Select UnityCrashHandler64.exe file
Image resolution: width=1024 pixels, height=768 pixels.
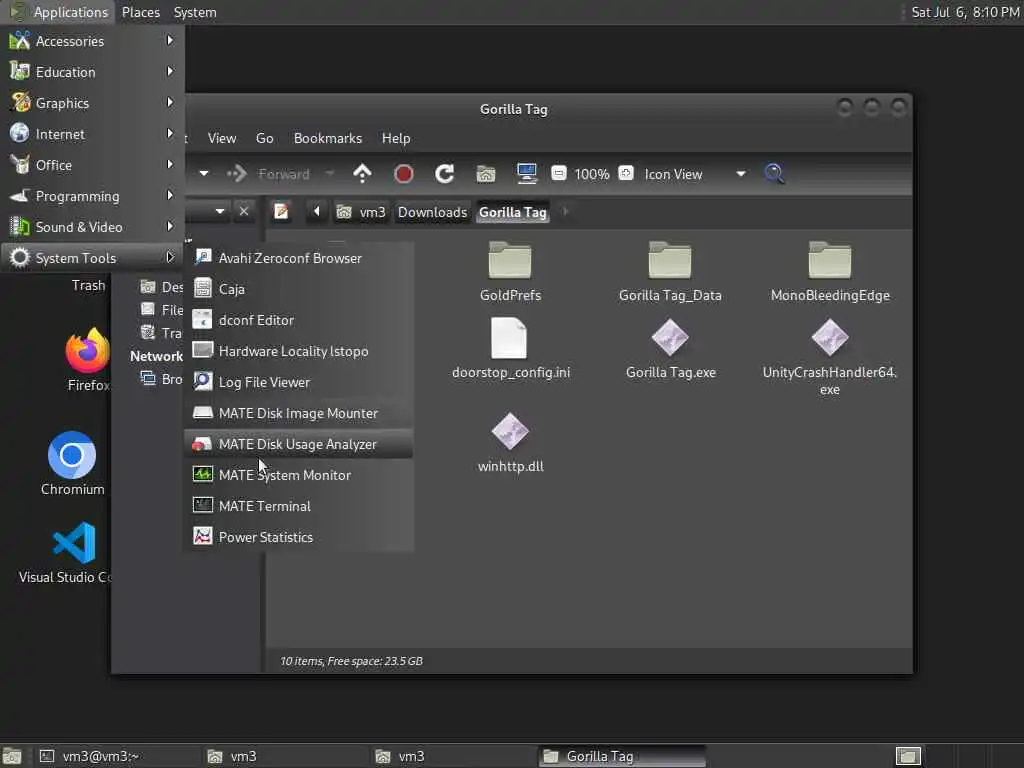(829, 356)
